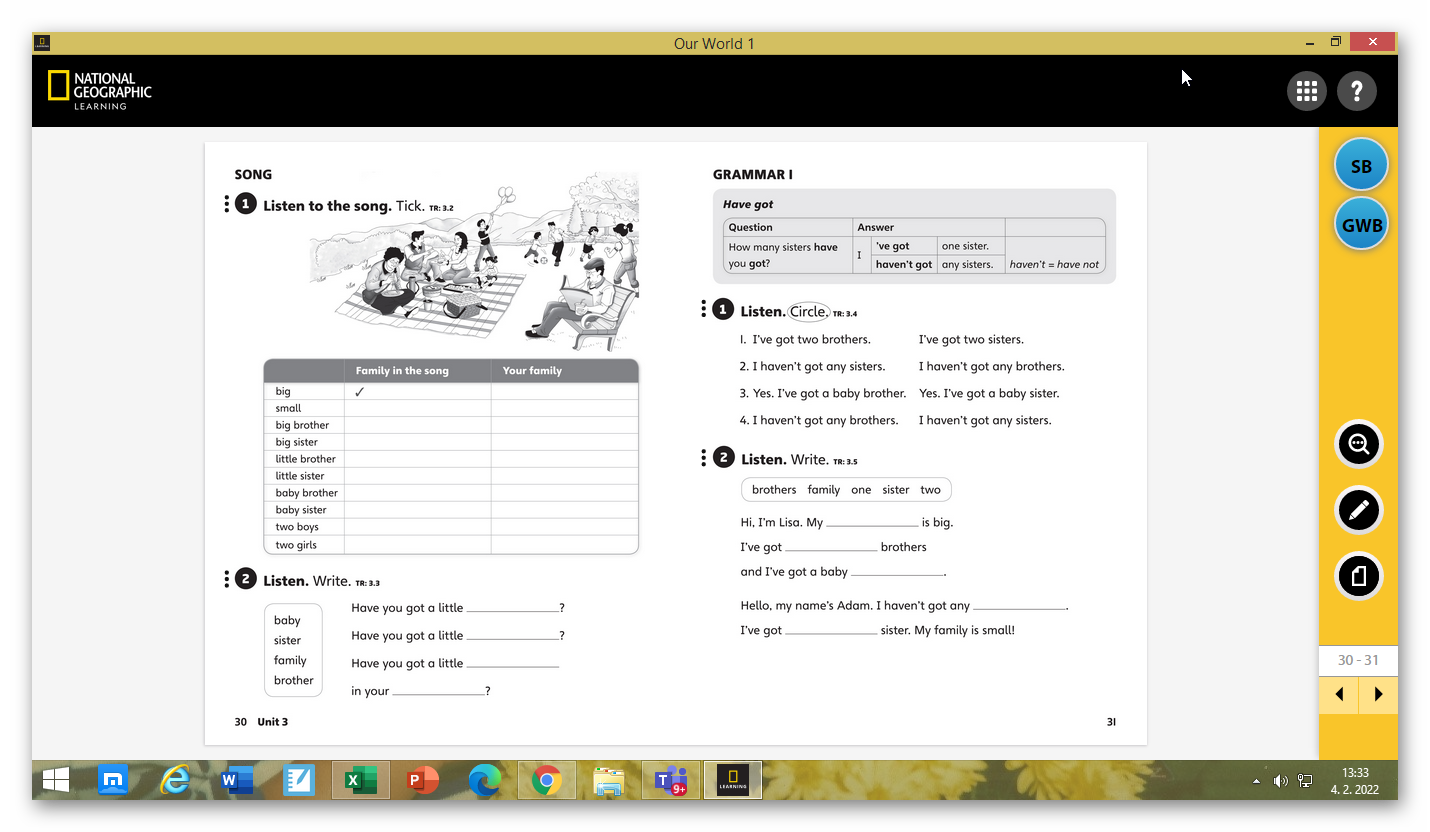Open Excel from the taskbar
Screen dimensions: 1430x832
[361, 780]
